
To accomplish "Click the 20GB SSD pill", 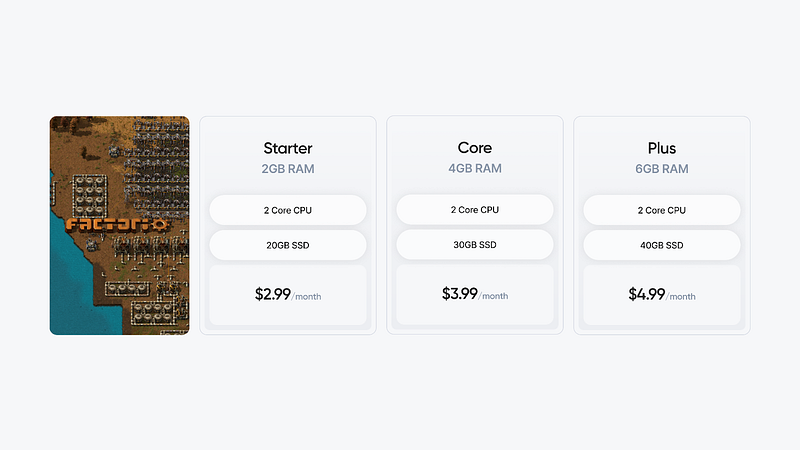I will (x=288, y=245).
